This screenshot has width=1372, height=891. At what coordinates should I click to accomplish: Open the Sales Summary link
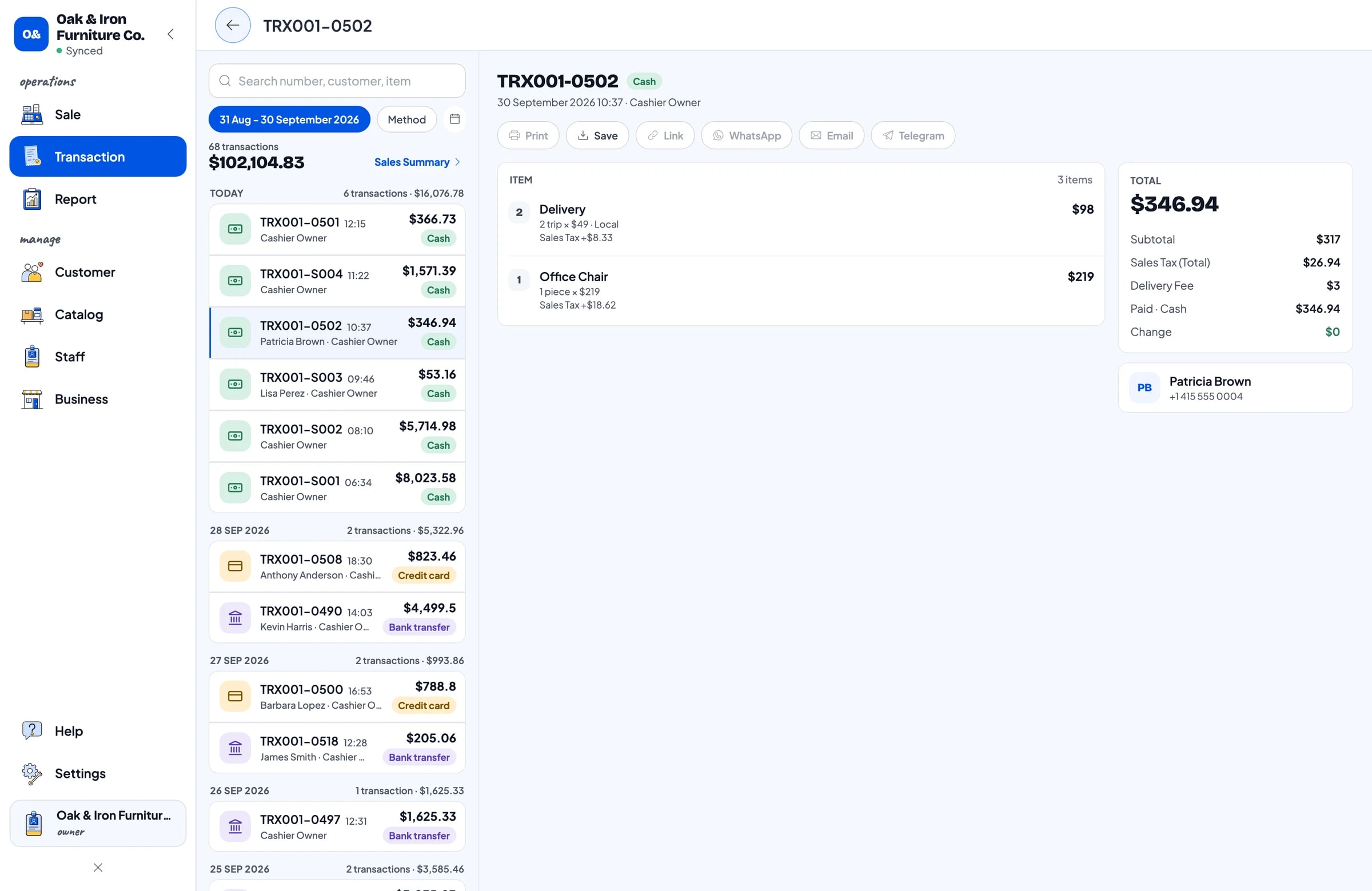pyautogui.click(x=417, y=162)
